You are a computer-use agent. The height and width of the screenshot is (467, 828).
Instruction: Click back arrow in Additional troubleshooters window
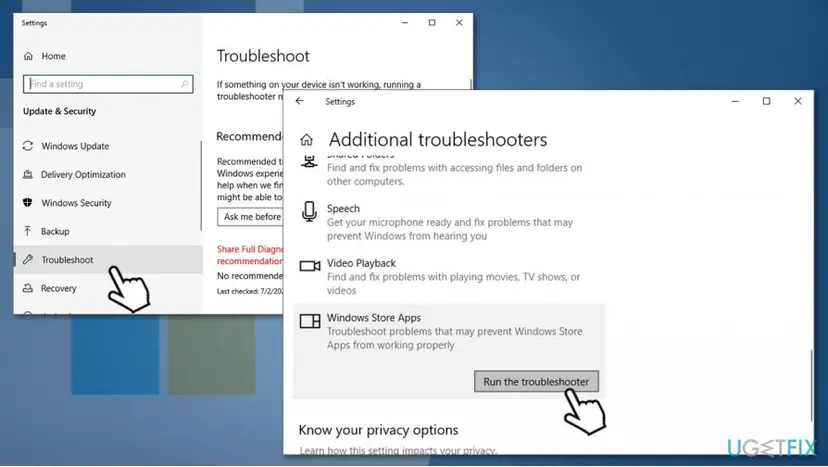point(300,101)
